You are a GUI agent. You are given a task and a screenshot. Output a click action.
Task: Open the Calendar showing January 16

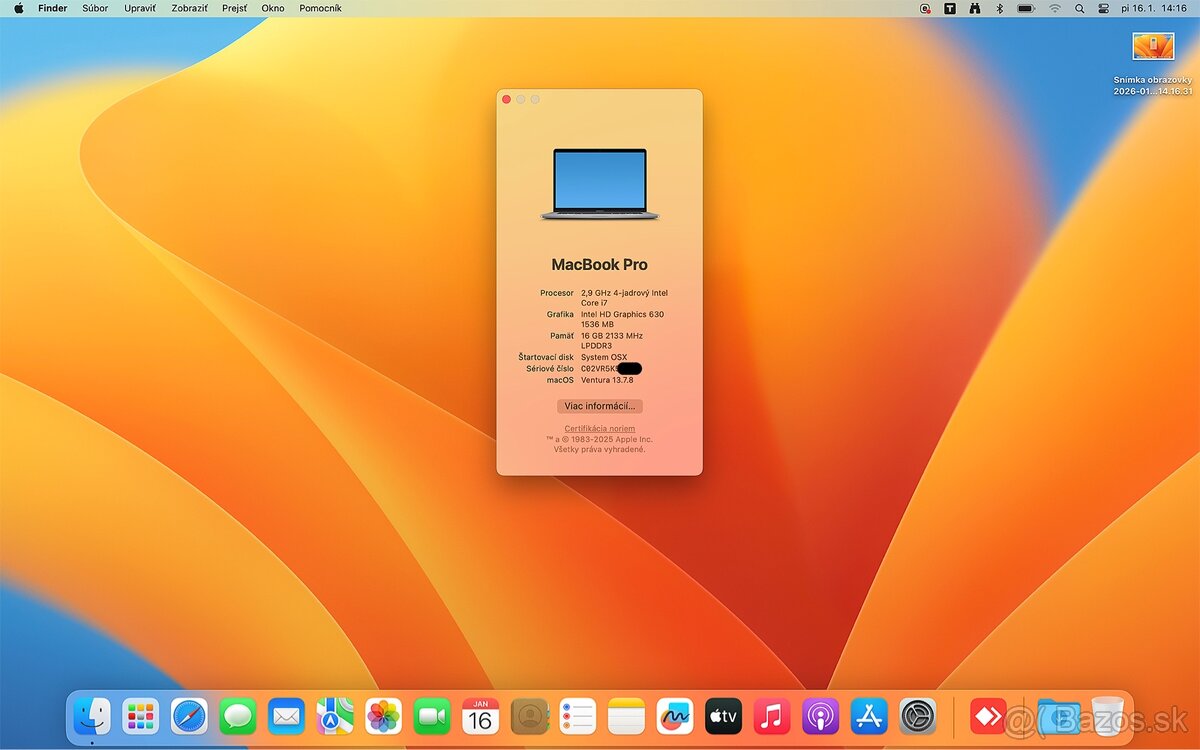click(482, 717)
